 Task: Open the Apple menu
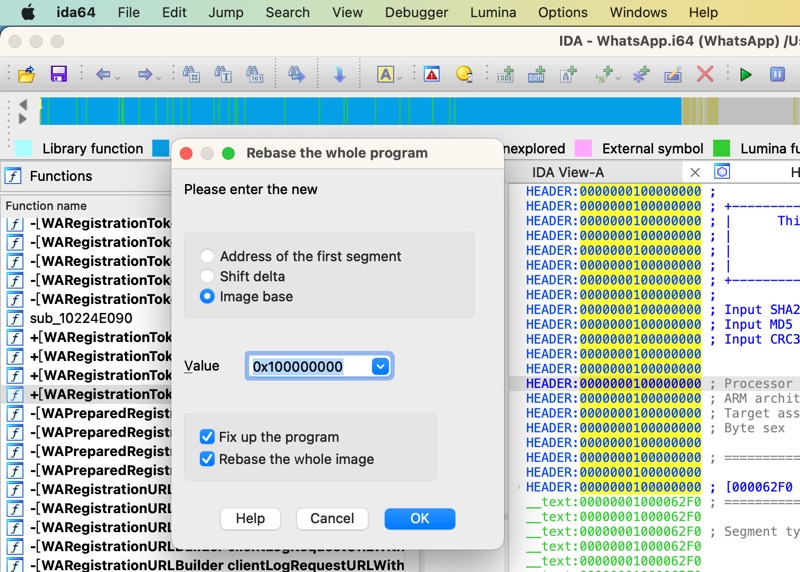[28, 12]
